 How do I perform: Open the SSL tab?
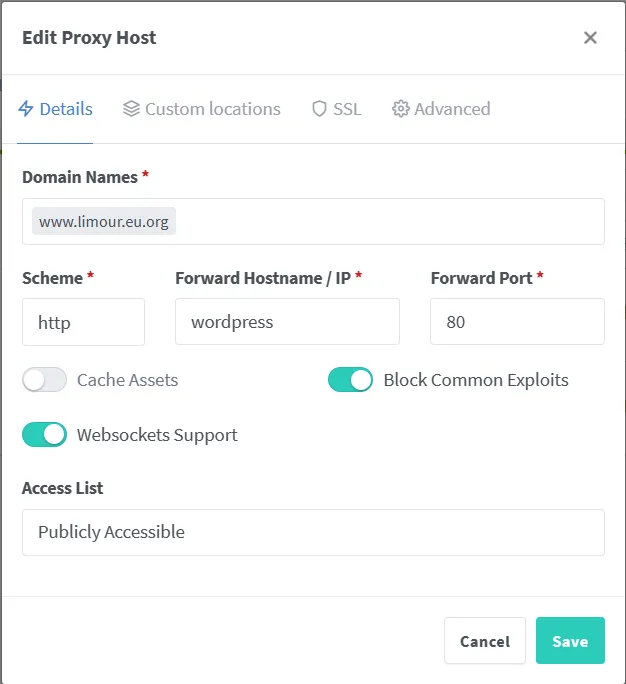point(347,109)
